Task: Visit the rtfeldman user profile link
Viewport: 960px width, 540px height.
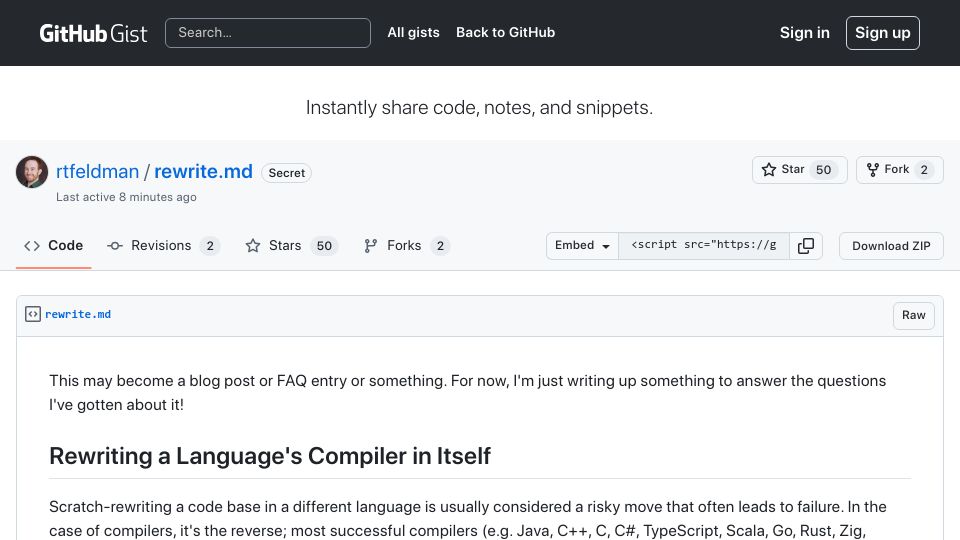Action: coord(97,171)
